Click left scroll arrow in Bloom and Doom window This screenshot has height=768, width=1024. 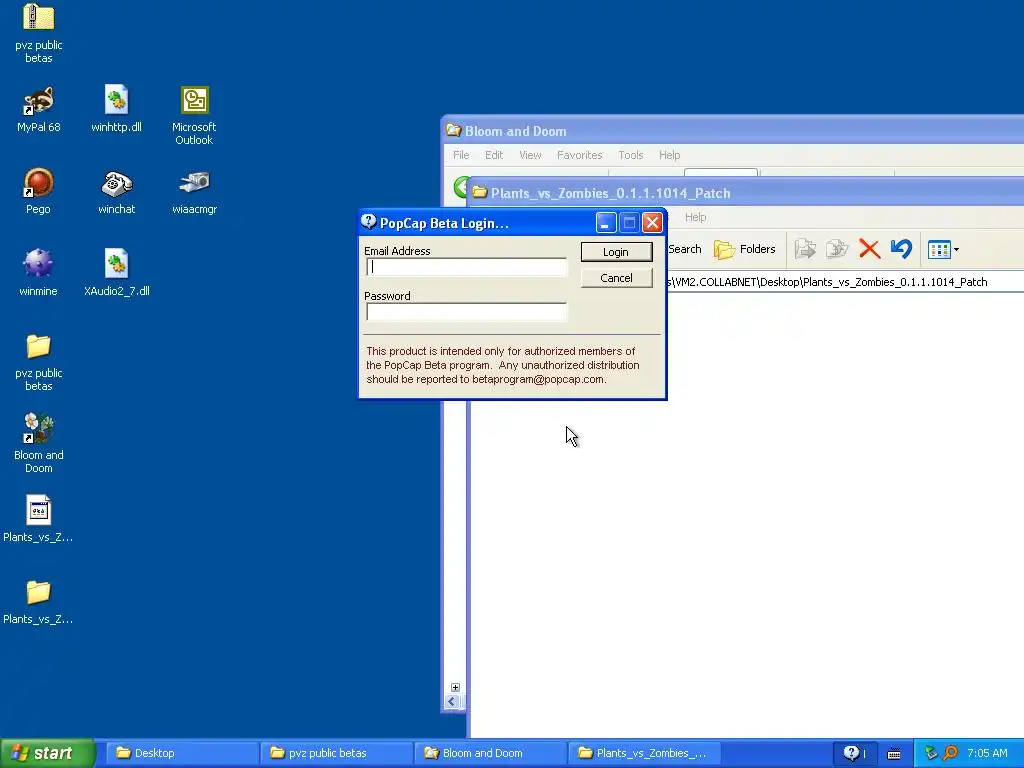[x=452, y=702]
